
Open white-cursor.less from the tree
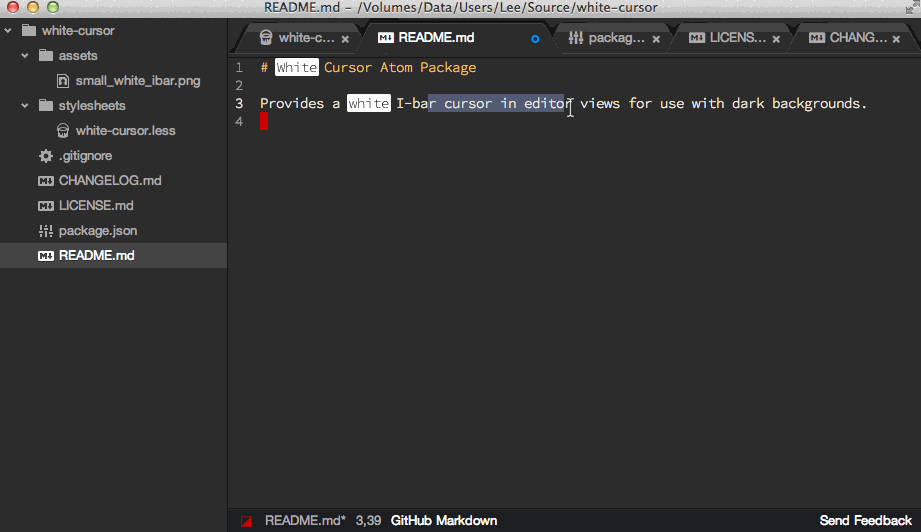(x=126, y=131)
